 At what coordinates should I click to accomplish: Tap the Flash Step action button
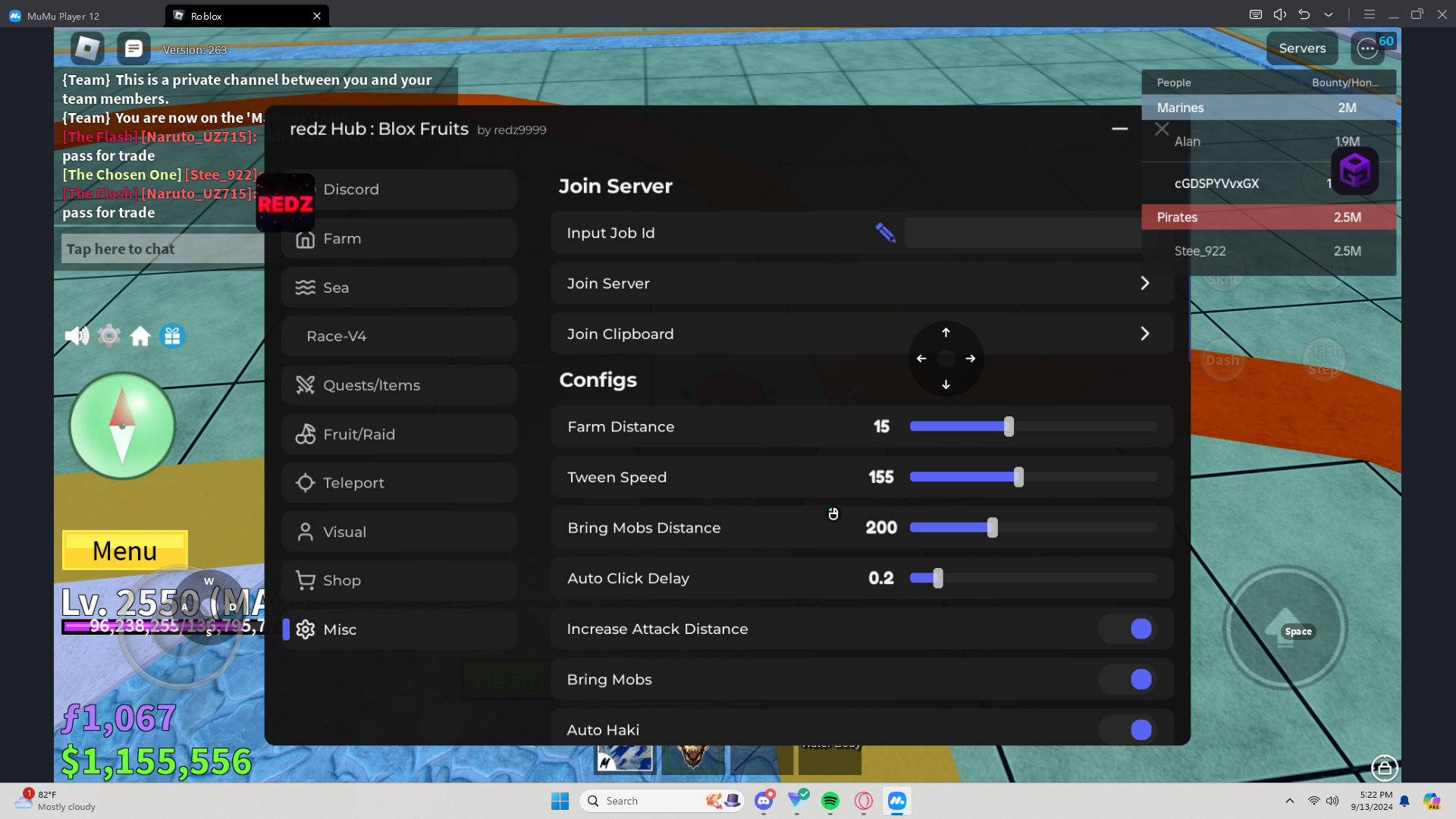pos(1323,359)
